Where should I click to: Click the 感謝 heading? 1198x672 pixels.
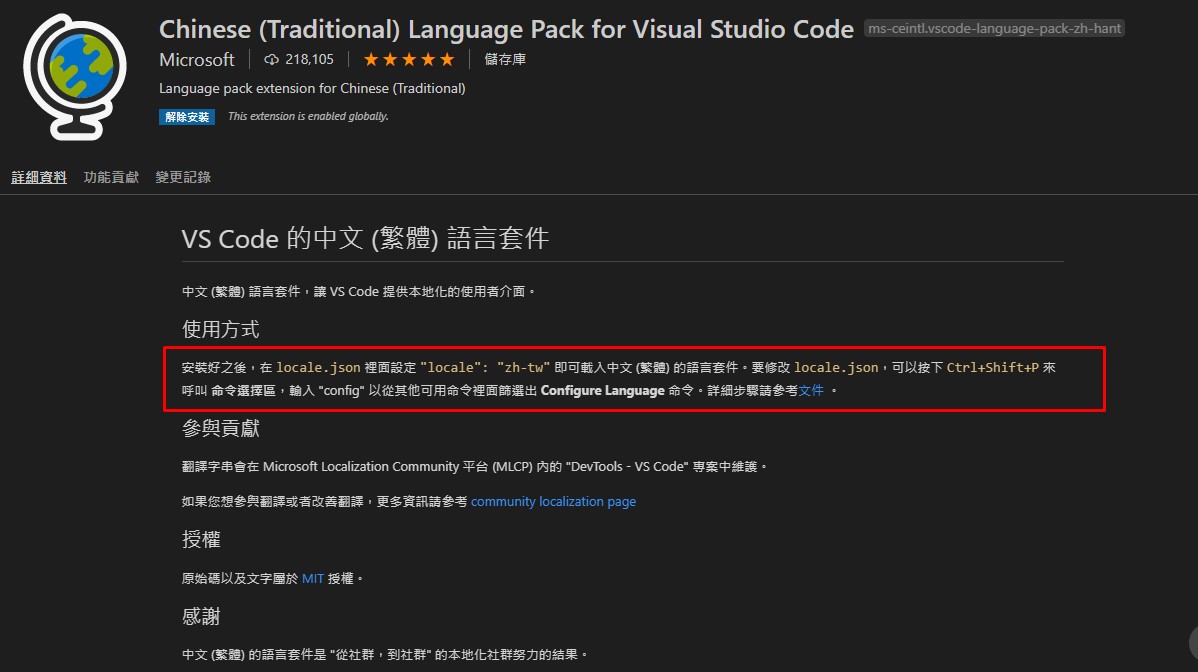(x=201, y=616)
